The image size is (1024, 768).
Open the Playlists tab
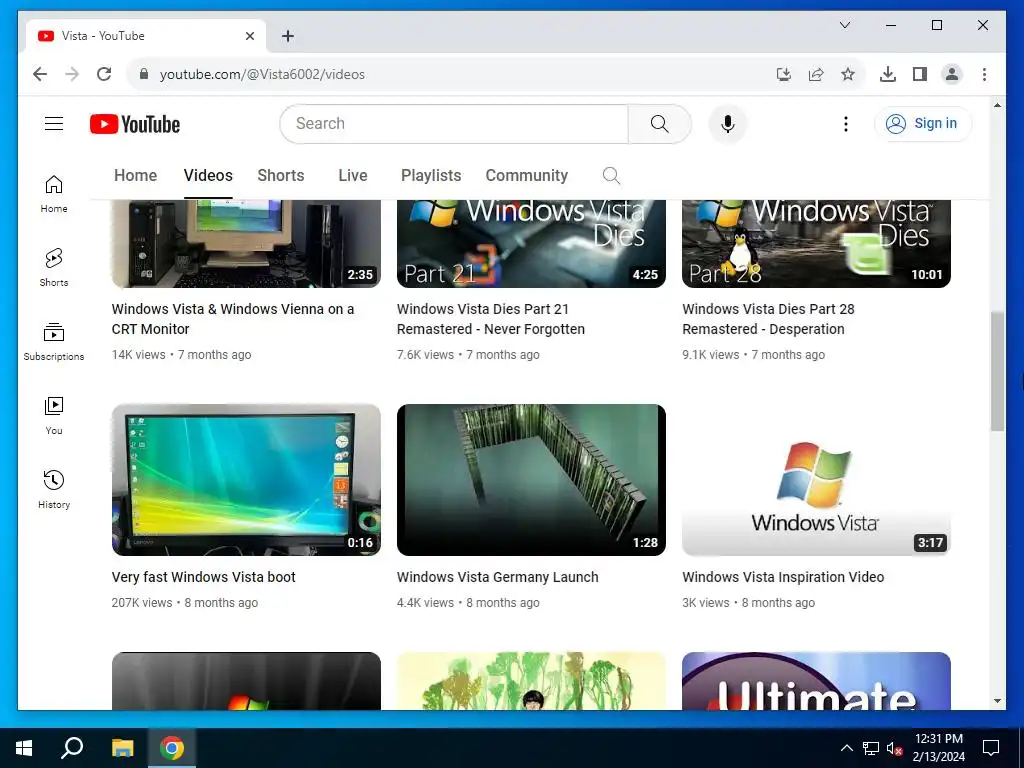point(431,176)
